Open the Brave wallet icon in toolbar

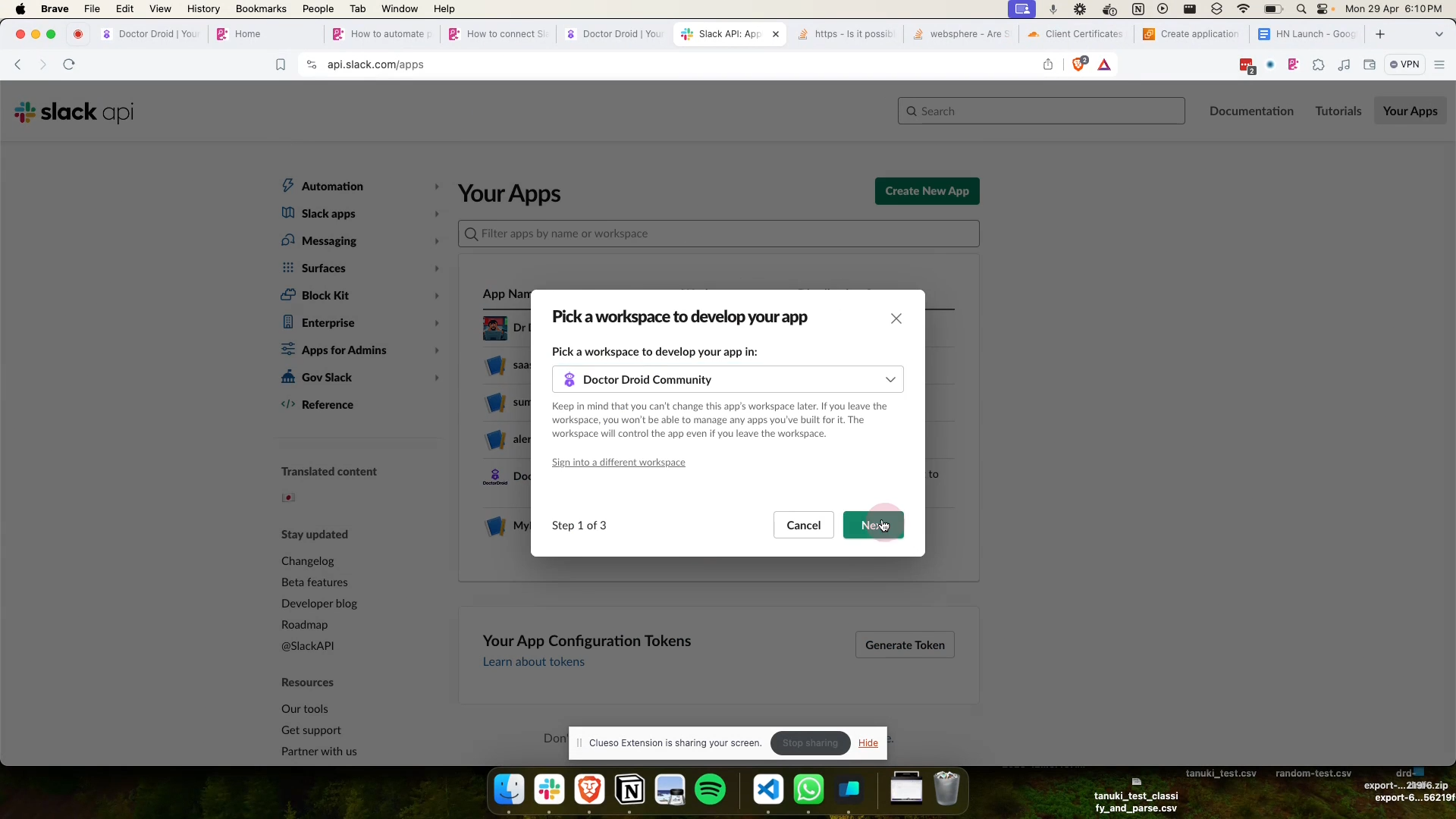1370,64
